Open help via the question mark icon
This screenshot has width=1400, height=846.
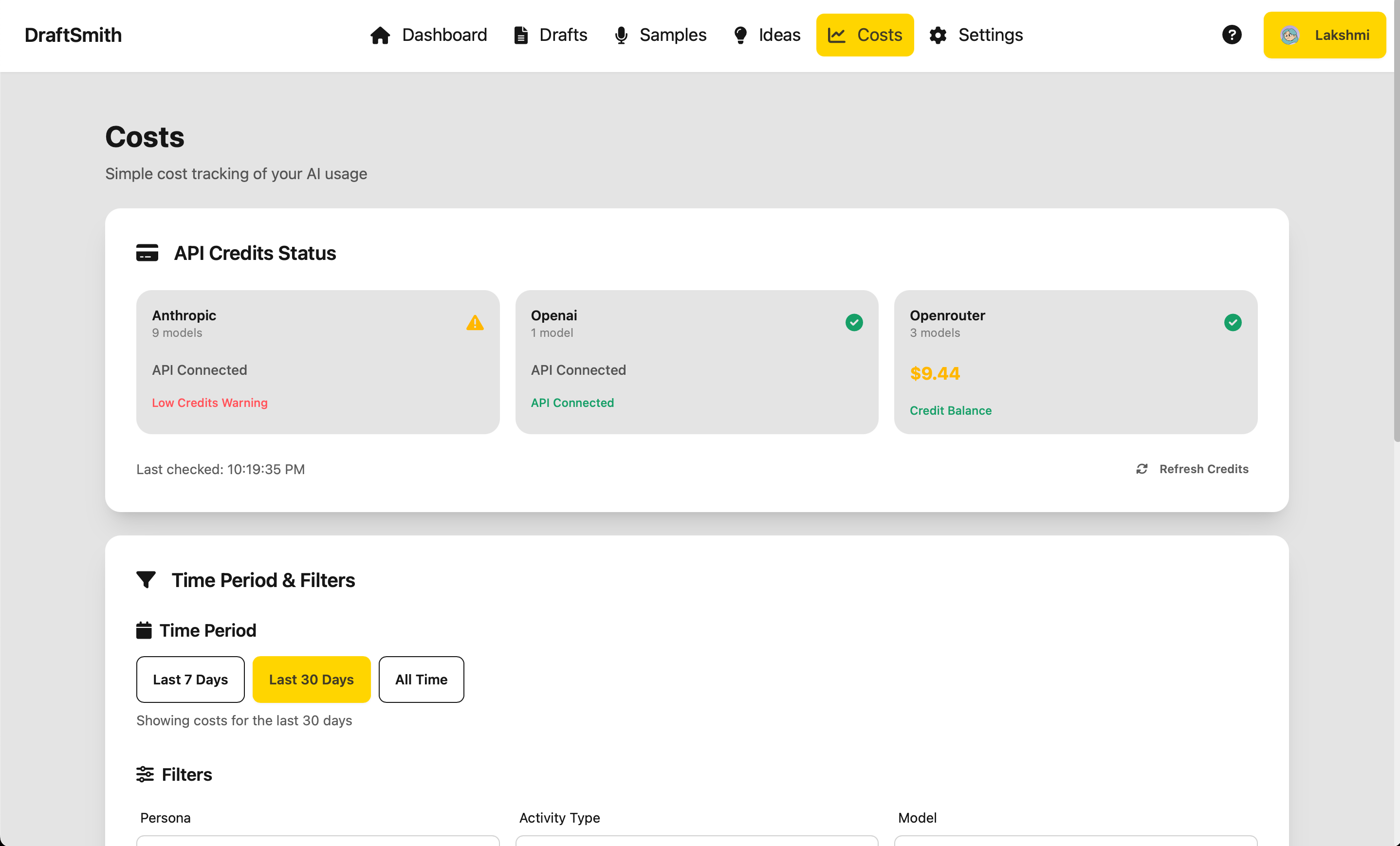(1231, 35)
